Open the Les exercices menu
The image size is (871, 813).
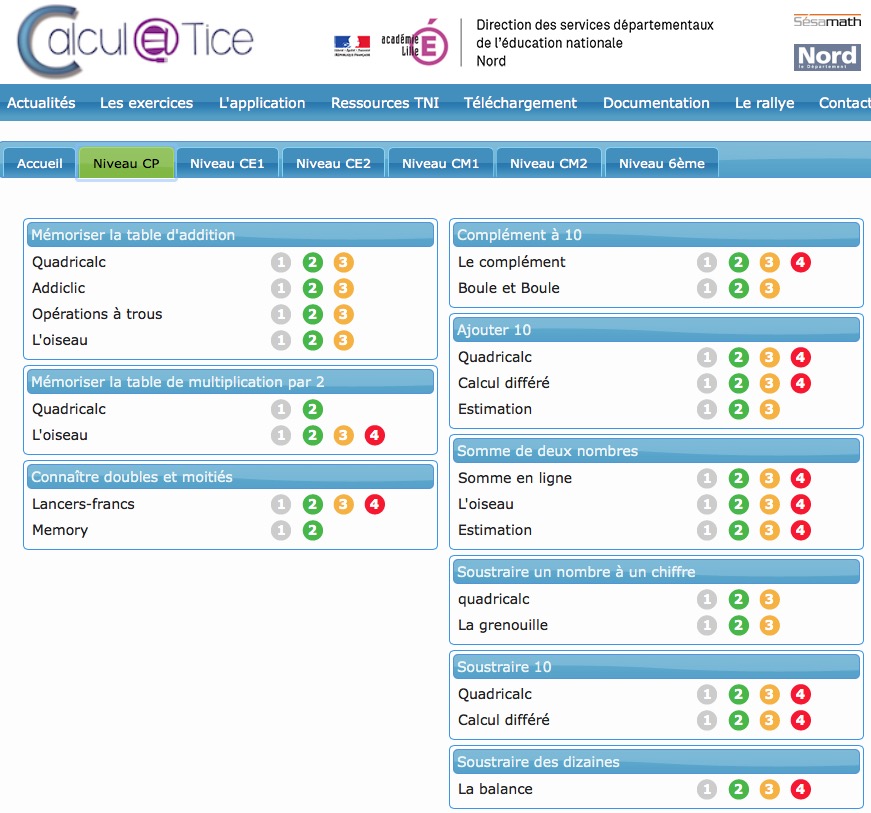[x=146, y=103]
